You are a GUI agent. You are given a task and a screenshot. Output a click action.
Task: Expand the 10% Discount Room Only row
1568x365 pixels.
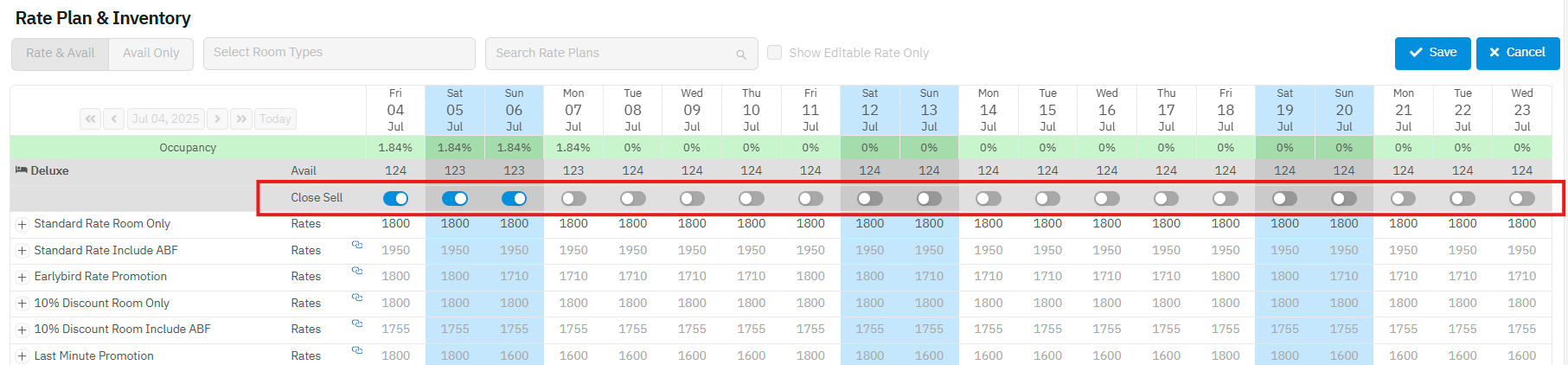[x=22, y=304]
